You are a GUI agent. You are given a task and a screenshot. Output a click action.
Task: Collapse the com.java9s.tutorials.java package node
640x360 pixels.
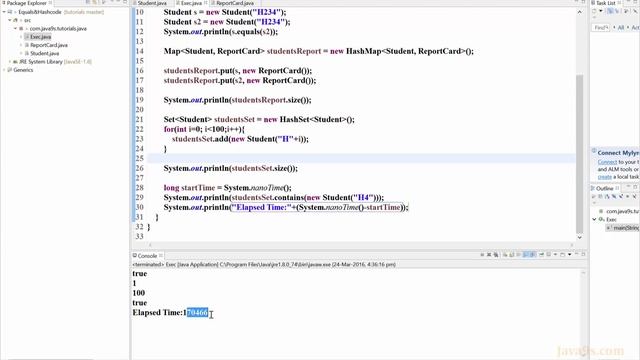[x=16, y=29]
